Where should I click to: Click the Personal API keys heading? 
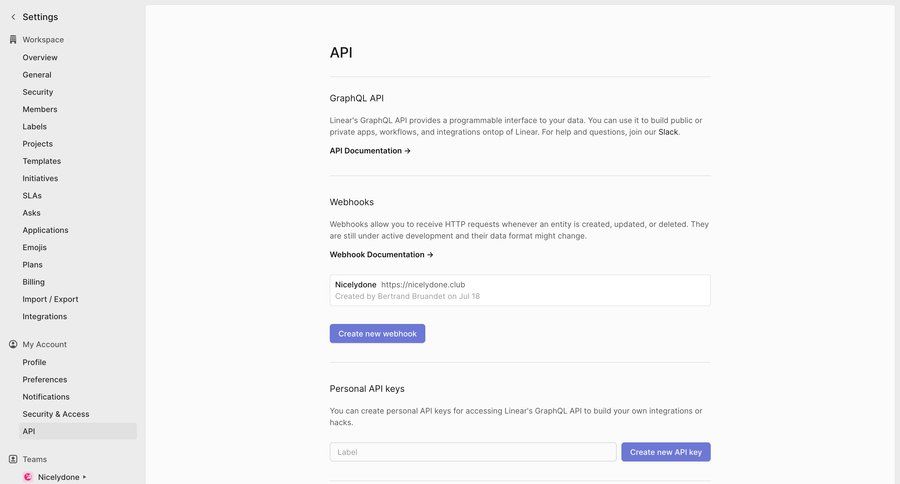367,389
